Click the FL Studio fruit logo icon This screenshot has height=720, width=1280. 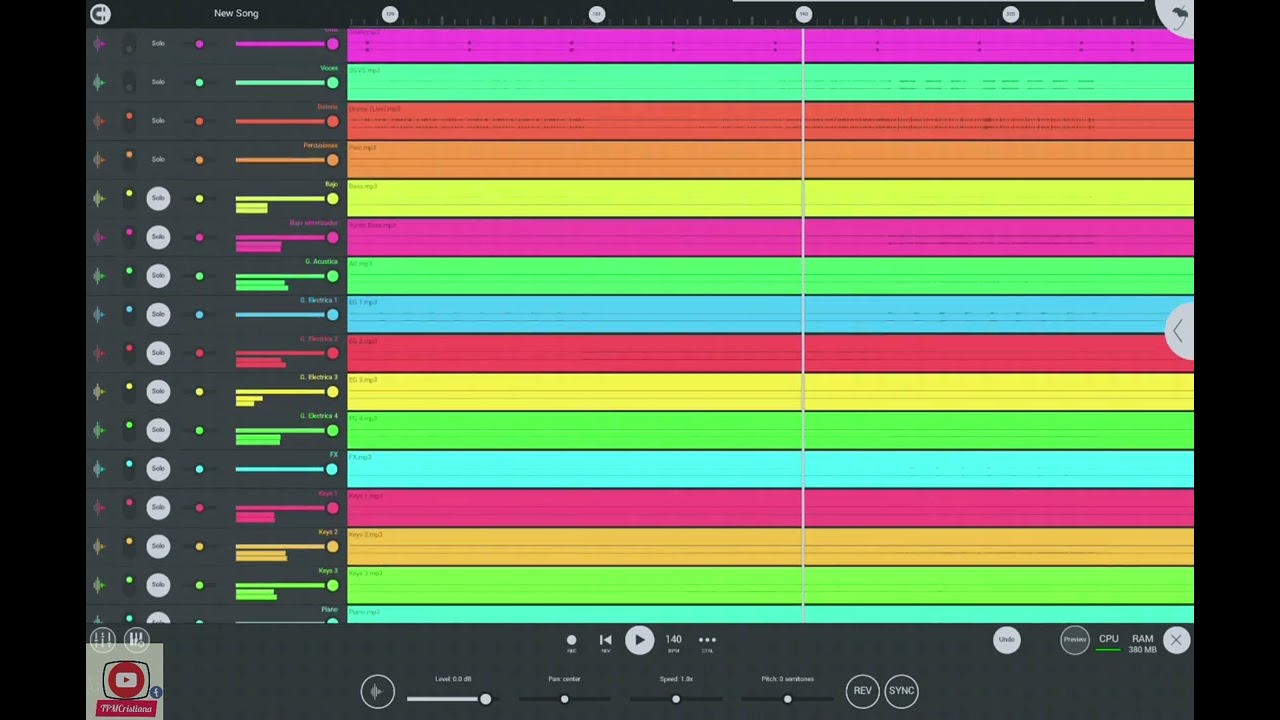point(1178,14)
